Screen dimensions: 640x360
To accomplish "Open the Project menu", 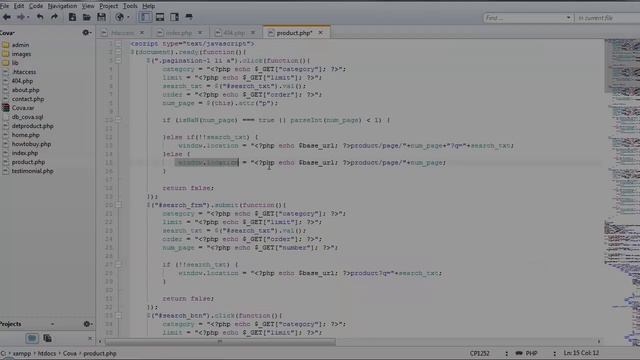I will tap(109, 6).
